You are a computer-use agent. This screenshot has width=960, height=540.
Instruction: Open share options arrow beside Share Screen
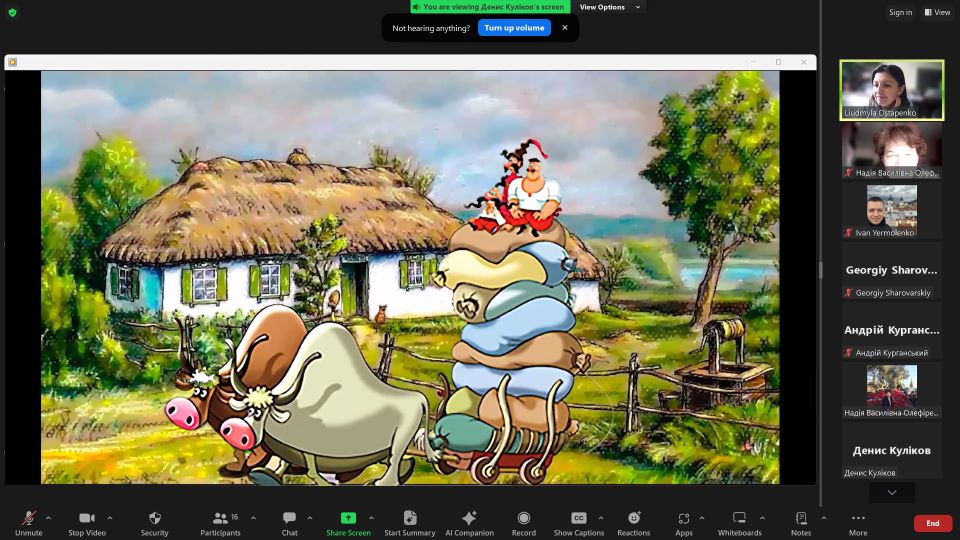click(371, 518)
